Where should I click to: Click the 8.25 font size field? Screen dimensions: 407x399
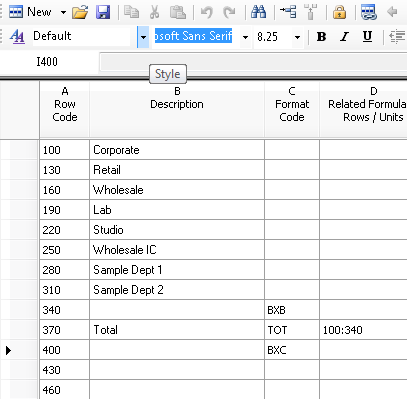pos(273,37)
